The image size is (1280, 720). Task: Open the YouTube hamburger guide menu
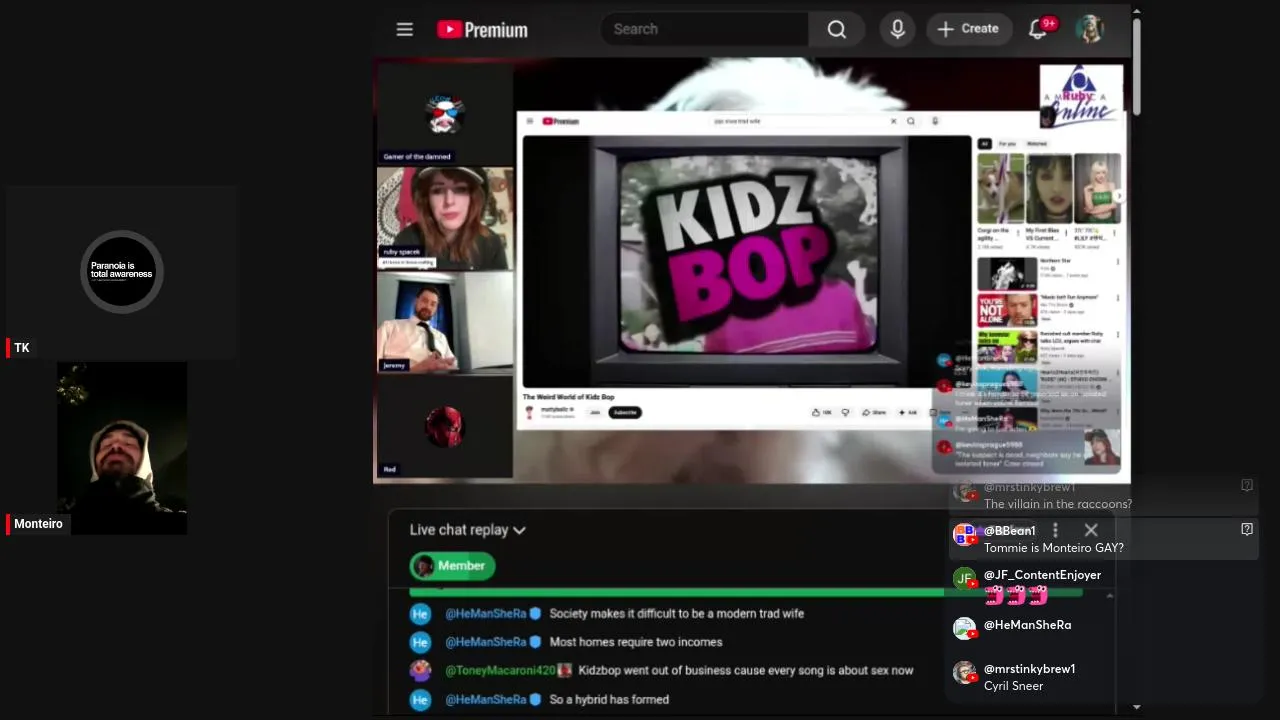[x=404, y=29]
